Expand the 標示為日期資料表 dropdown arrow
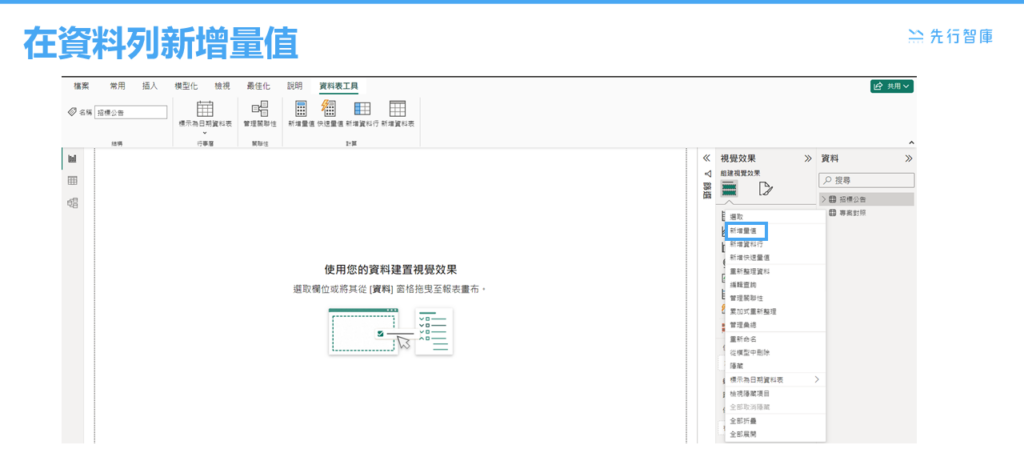The width and height of the screenshot is (1024, 469). (205, 133)
